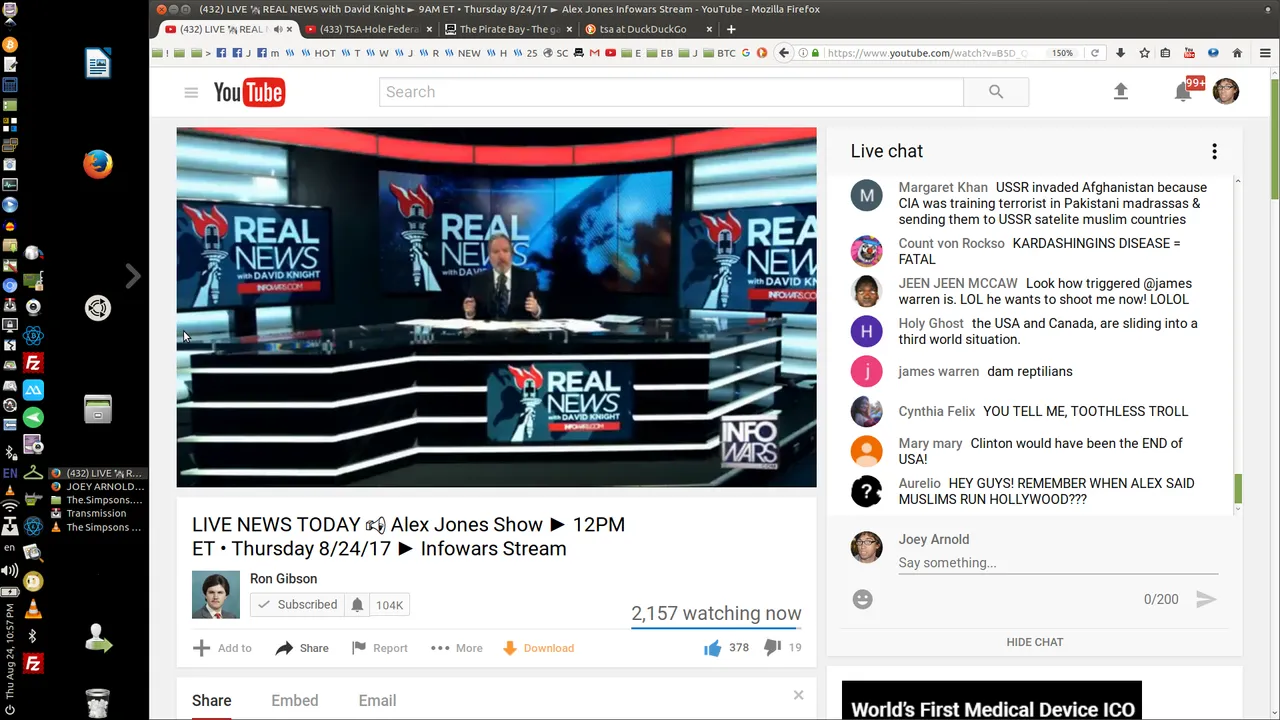The image size is (1280, 720).
Task: Add video to a playlist
Action: [222, 648]
